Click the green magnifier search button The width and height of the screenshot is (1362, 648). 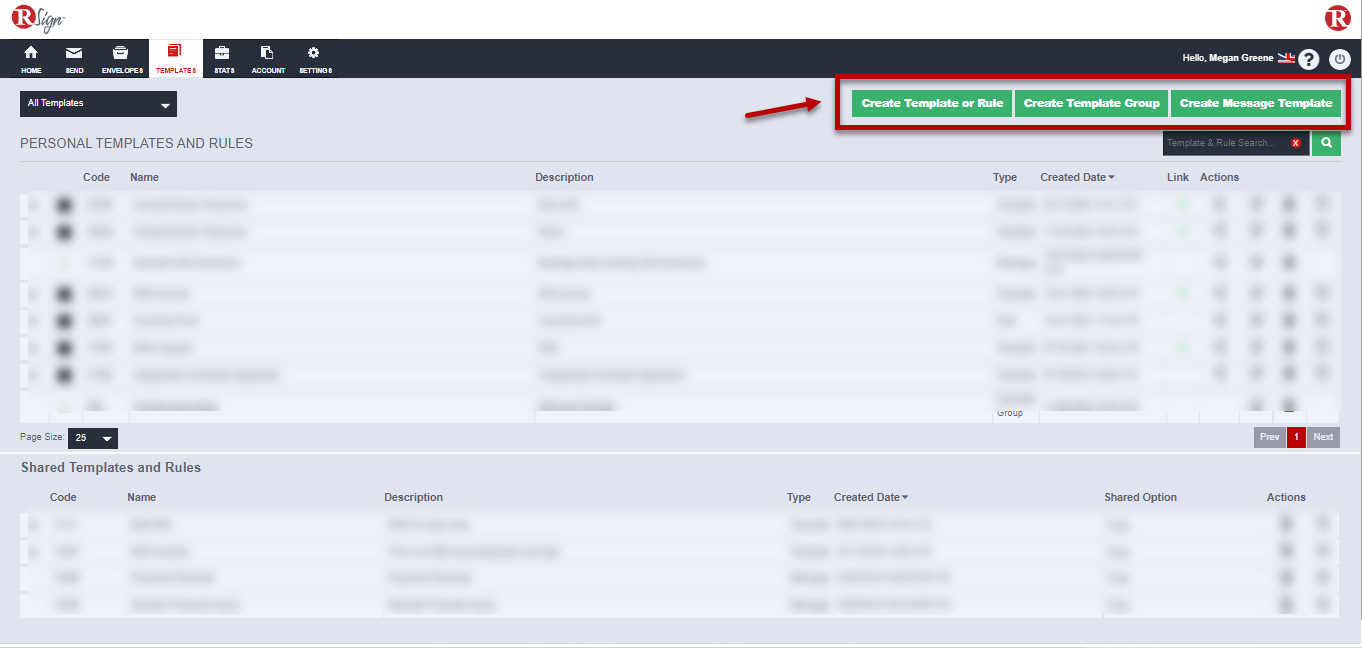click(x=1326, y=143)
